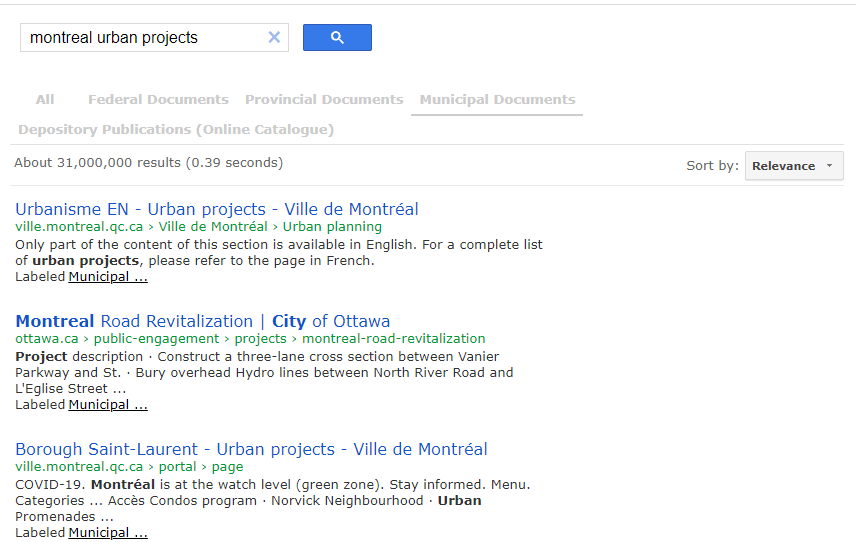Screen dimensions: 856x542
Task: Open the Federal Documents tab
Action: tap(158, 100)
